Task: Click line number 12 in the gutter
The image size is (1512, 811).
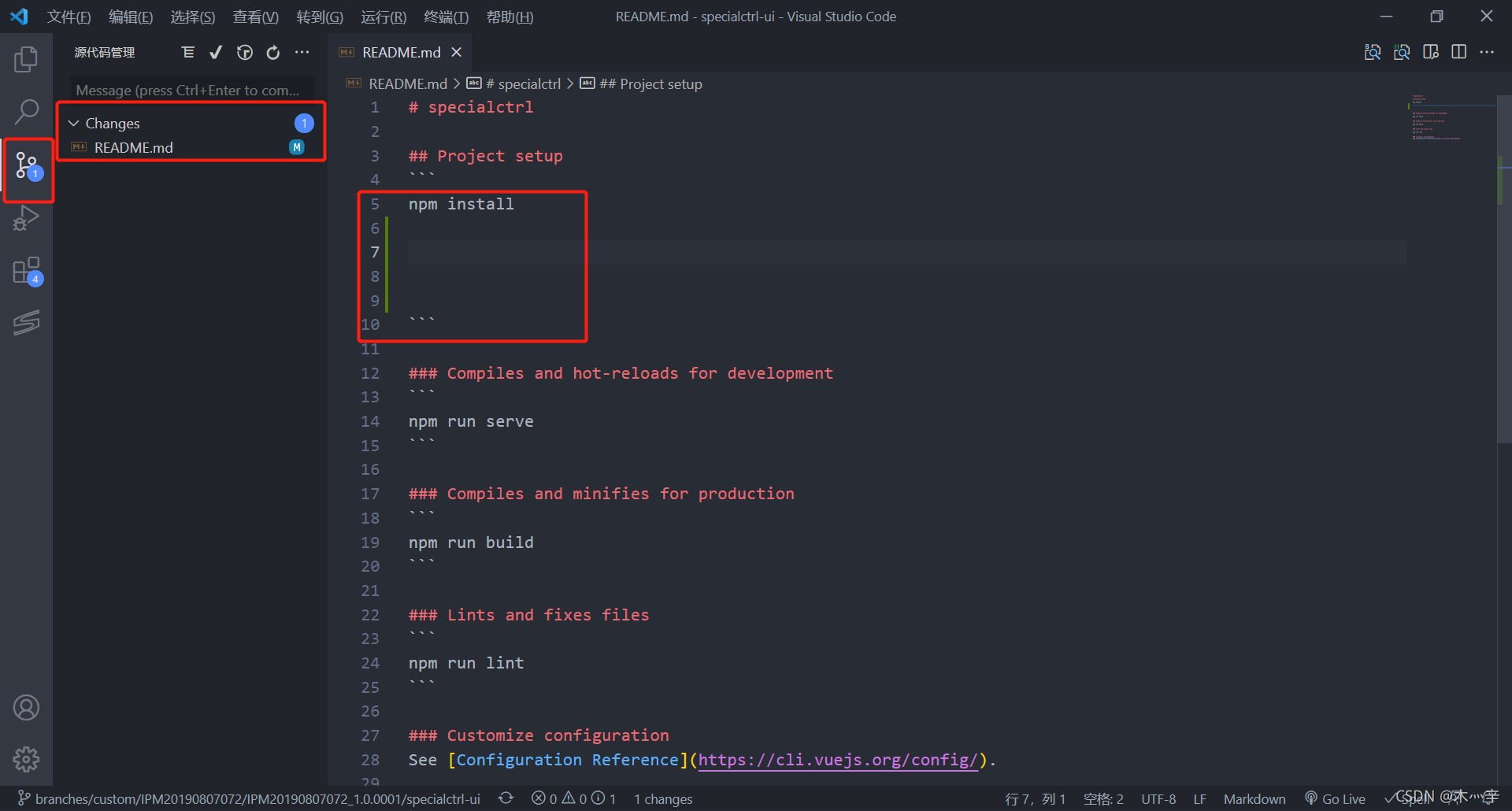Action: tap(370, 373)
